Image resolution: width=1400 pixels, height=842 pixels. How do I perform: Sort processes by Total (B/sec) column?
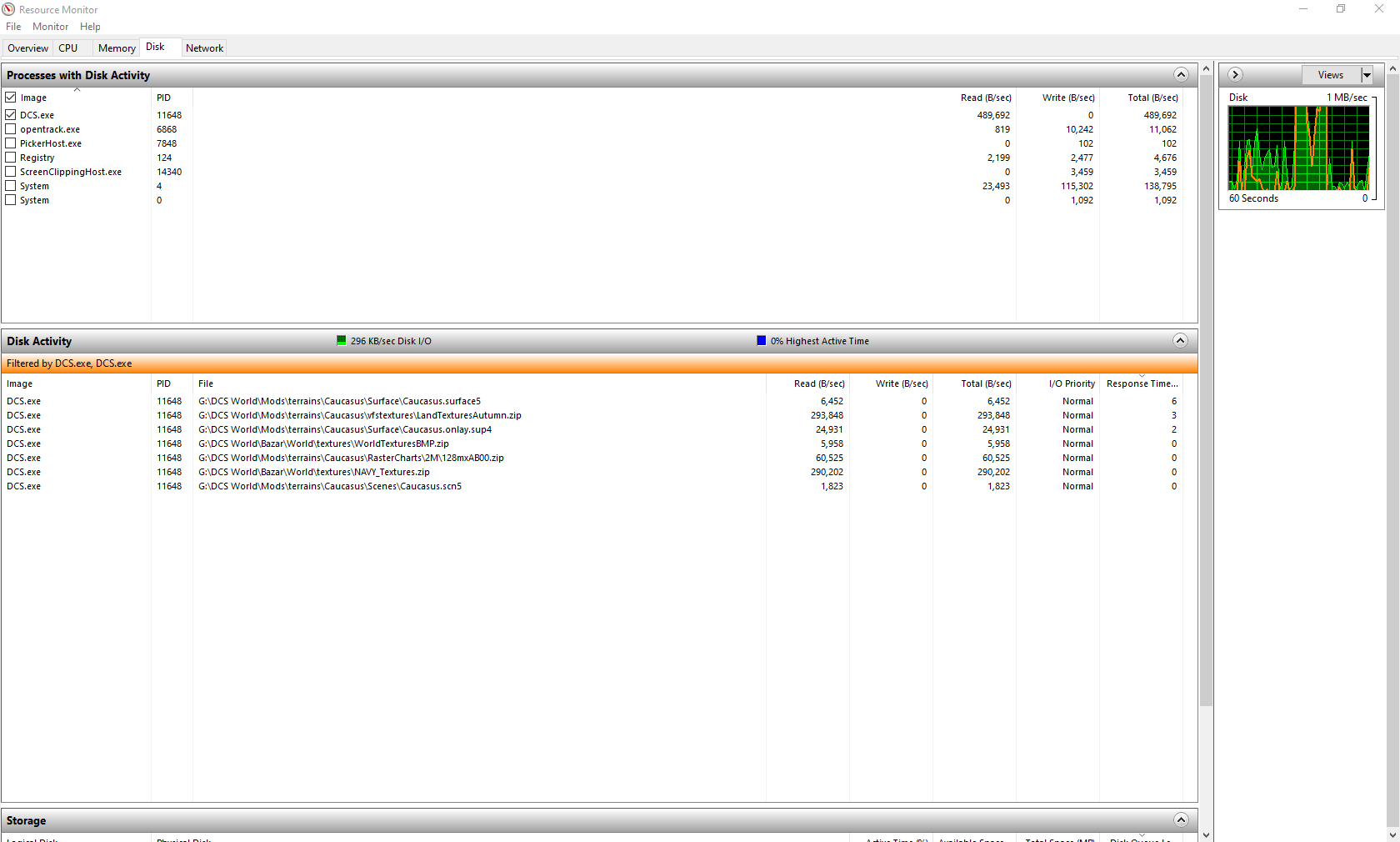pos(1152,98)
